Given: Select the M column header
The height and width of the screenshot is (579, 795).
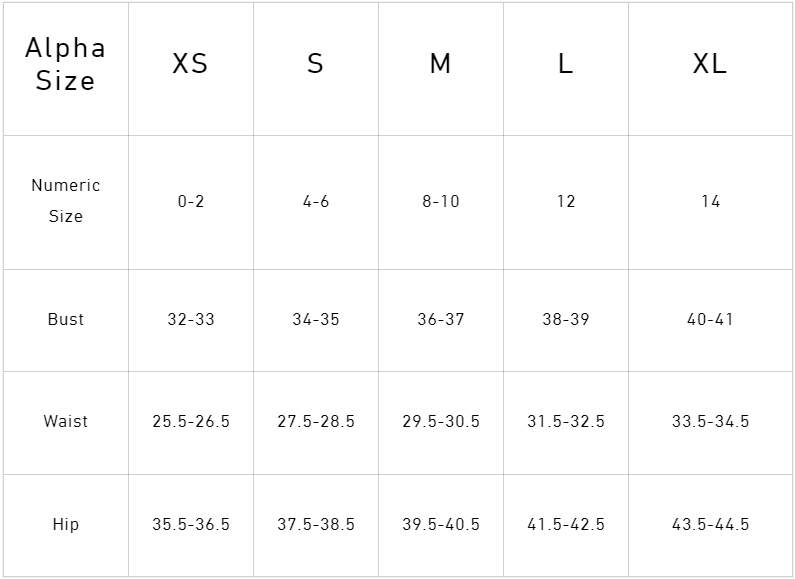Looking at the screenshot, I should [440, 64].
